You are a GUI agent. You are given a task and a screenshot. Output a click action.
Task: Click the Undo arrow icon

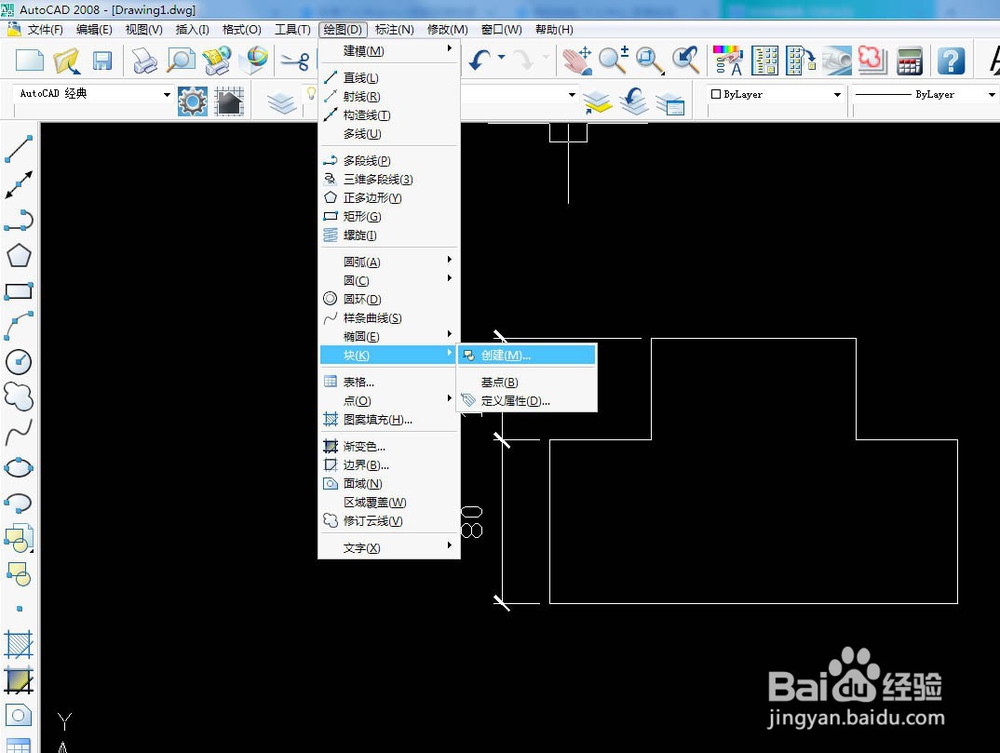point(479,61)
